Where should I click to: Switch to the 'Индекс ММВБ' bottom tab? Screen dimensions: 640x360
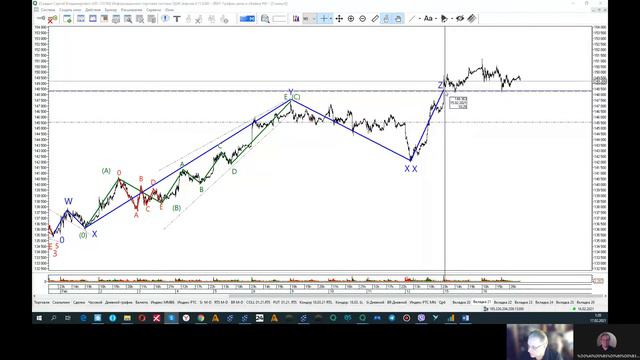click(162, 302)
